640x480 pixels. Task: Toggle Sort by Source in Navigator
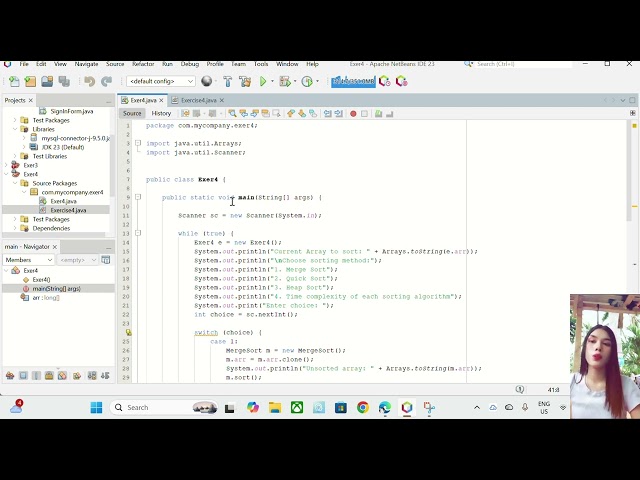pos(105,376)
